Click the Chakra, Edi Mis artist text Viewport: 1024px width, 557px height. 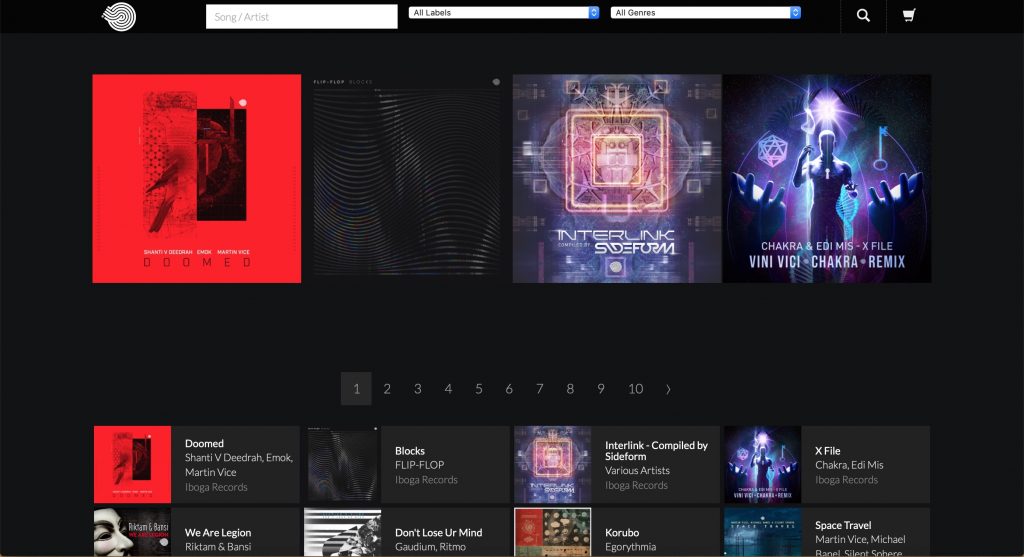849,465
